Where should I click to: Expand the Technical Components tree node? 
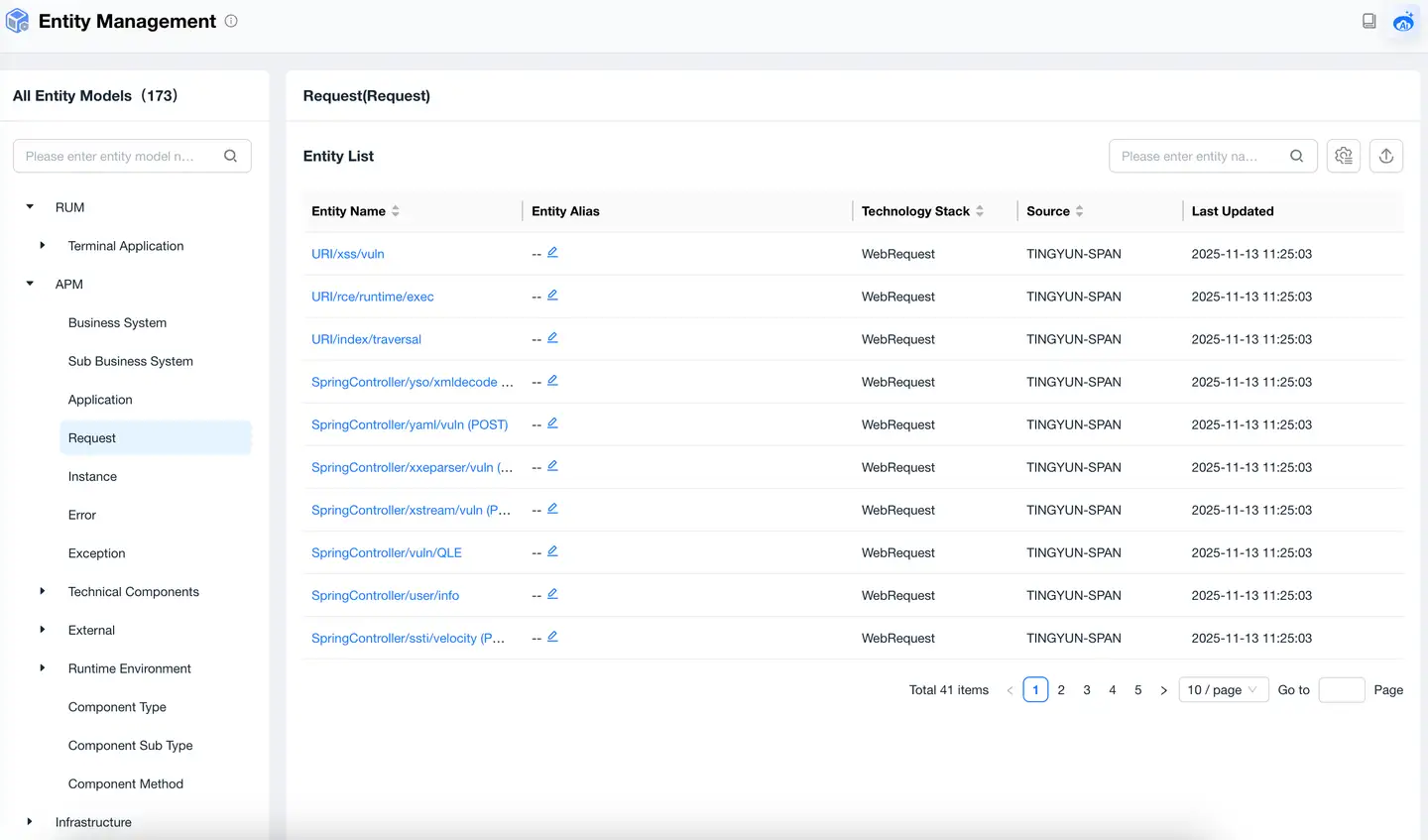pos(42,591)
